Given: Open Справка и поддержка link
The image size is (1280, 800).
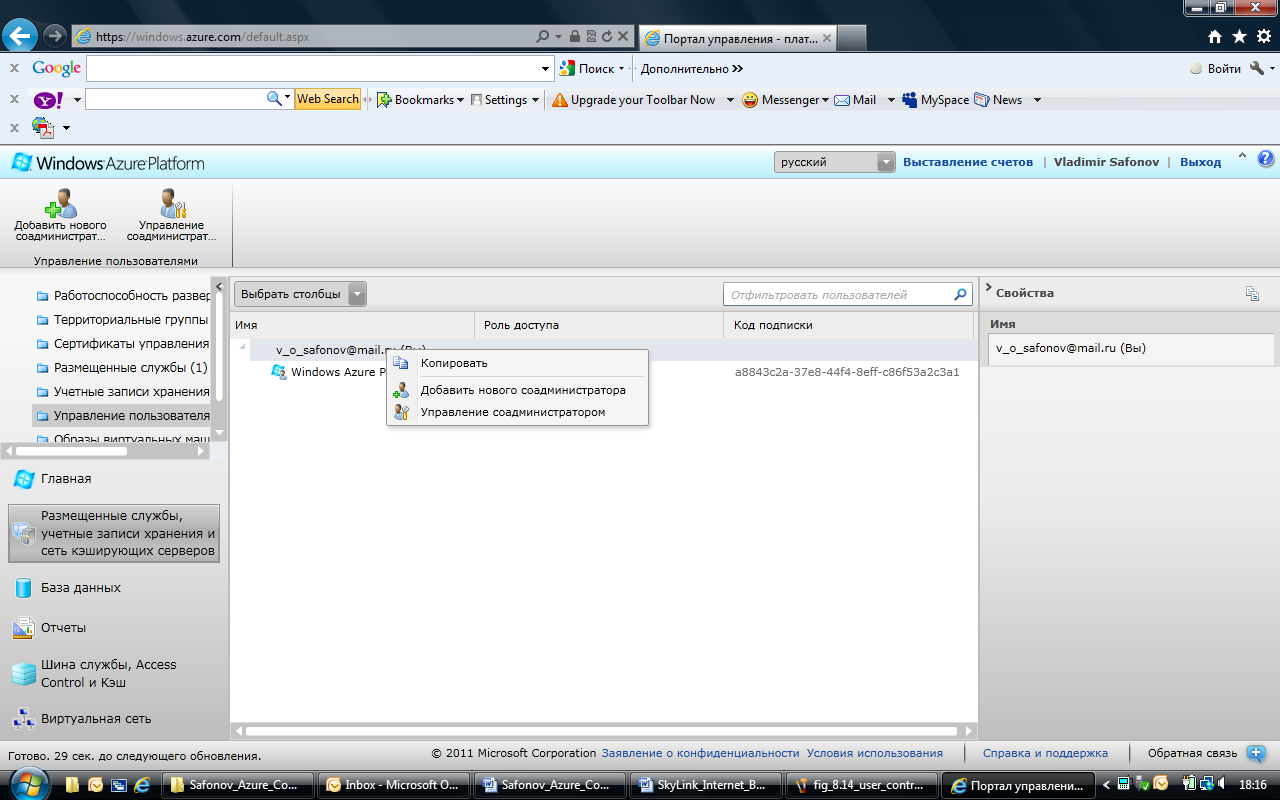Looking at the screenshot, I should pos(1045,753).
